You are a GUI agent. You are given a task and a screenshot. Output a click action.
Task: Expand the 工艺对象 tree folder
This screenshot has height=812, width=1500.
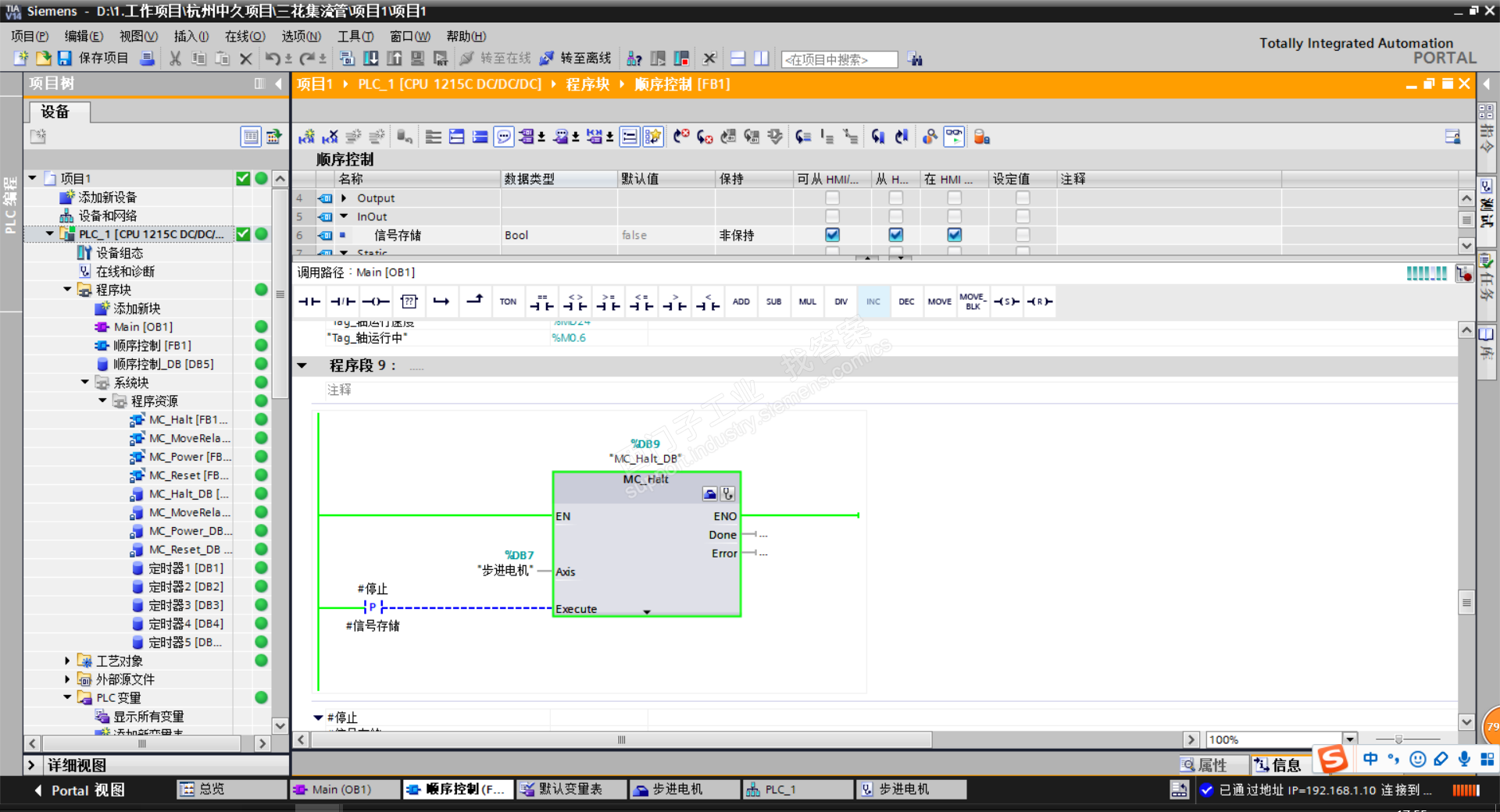click(x=67, y=661)
